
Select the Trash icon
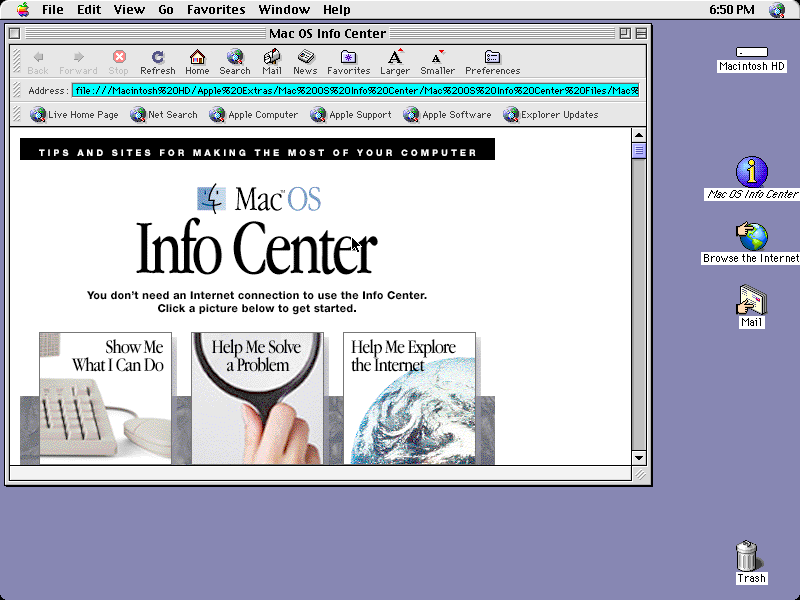pyautogui.click(x=751, y=562)
